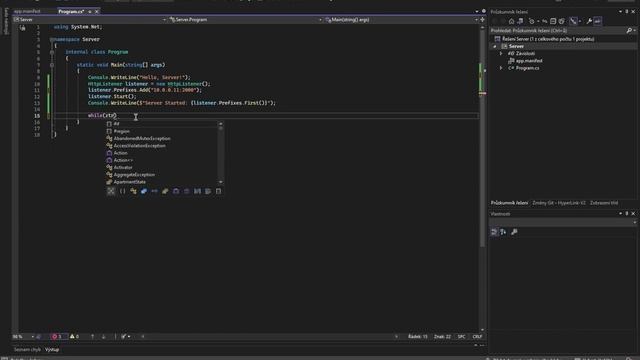
Task: Click Property Pages wrench in Properties panel
Action: point(514,232)
